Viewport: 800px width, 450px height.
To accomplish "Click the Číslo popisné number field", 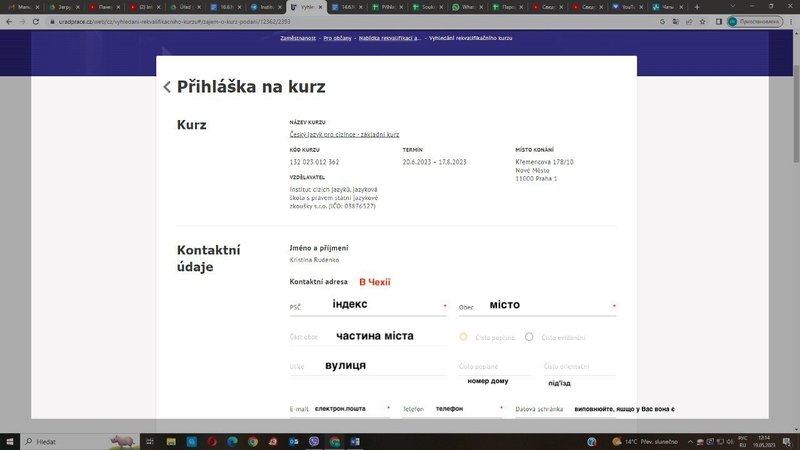I will click(494, 366).
